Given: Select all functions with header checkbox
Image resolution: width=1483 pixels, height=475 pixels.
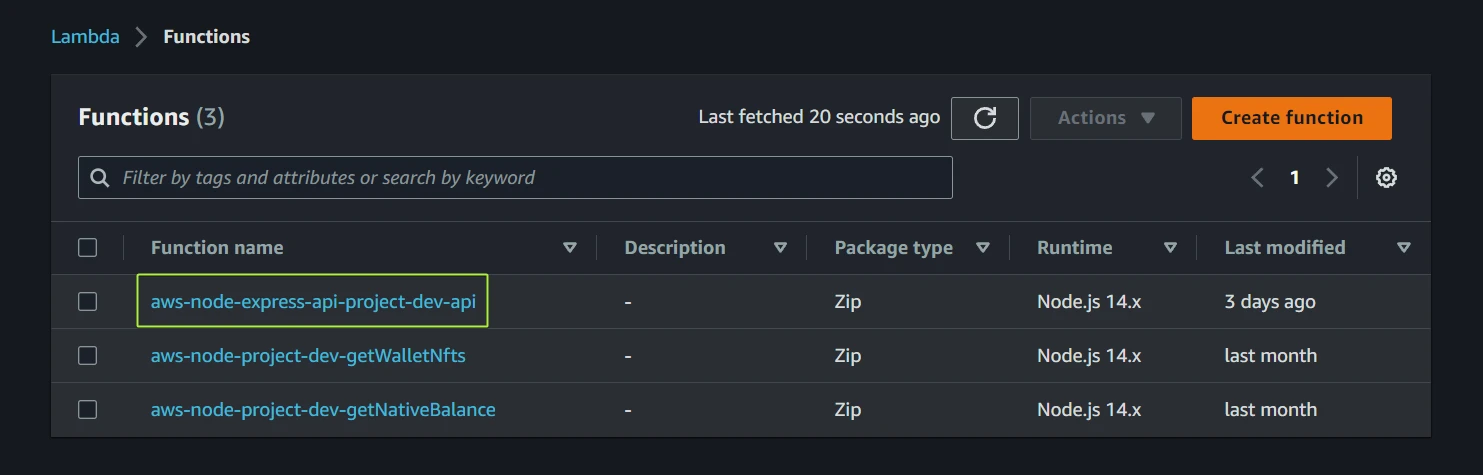Looking at the screenshot, I should click(x=88, y=248).
